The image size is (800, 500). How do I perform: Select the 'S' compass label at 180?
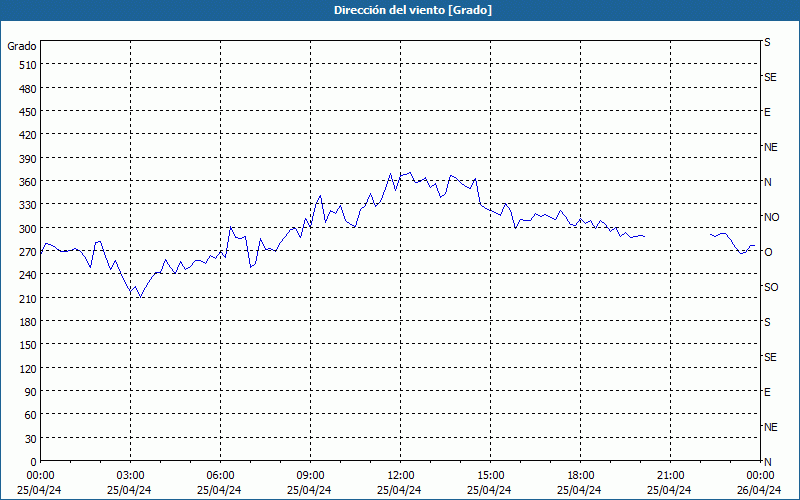[x=767, y=322]
